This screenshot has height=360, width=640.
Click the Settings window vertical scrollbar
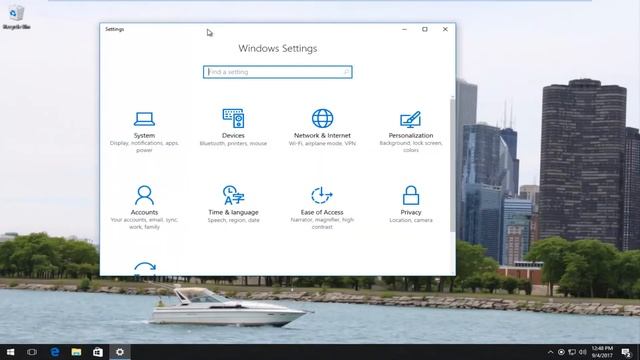click(x=452, y=165)
